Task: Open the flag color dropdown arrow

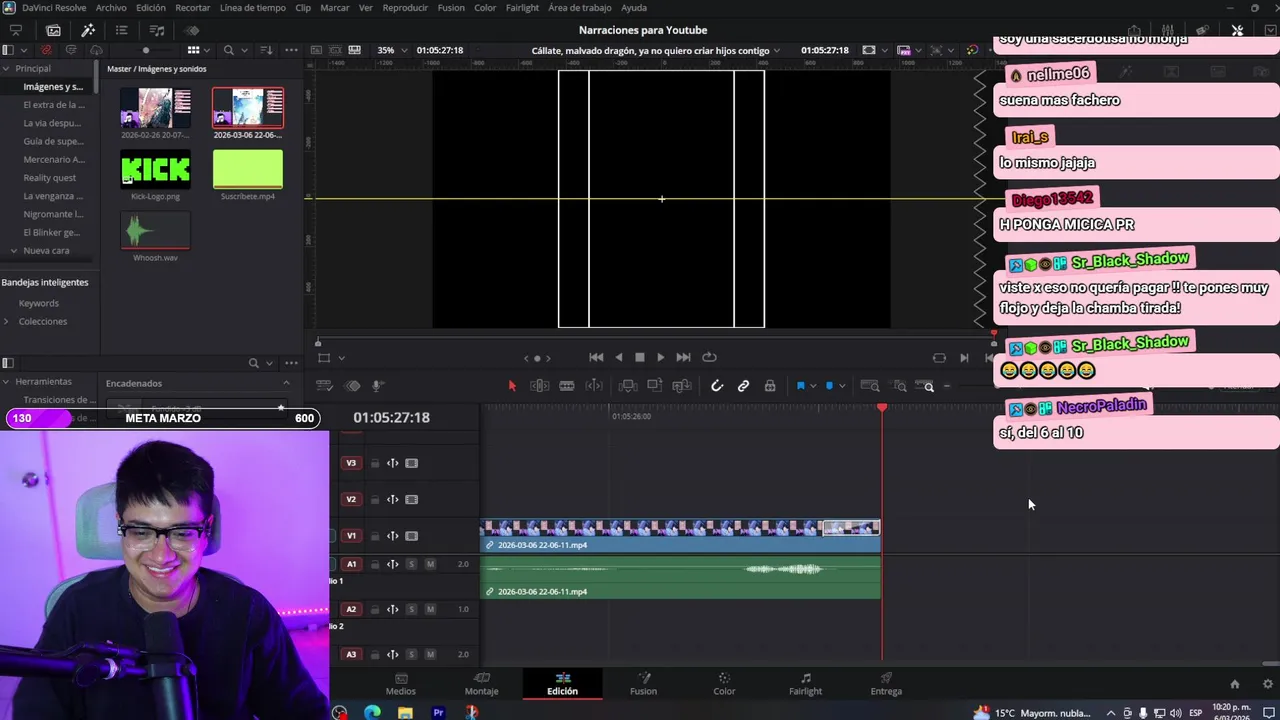Action: tap(813, 386)
